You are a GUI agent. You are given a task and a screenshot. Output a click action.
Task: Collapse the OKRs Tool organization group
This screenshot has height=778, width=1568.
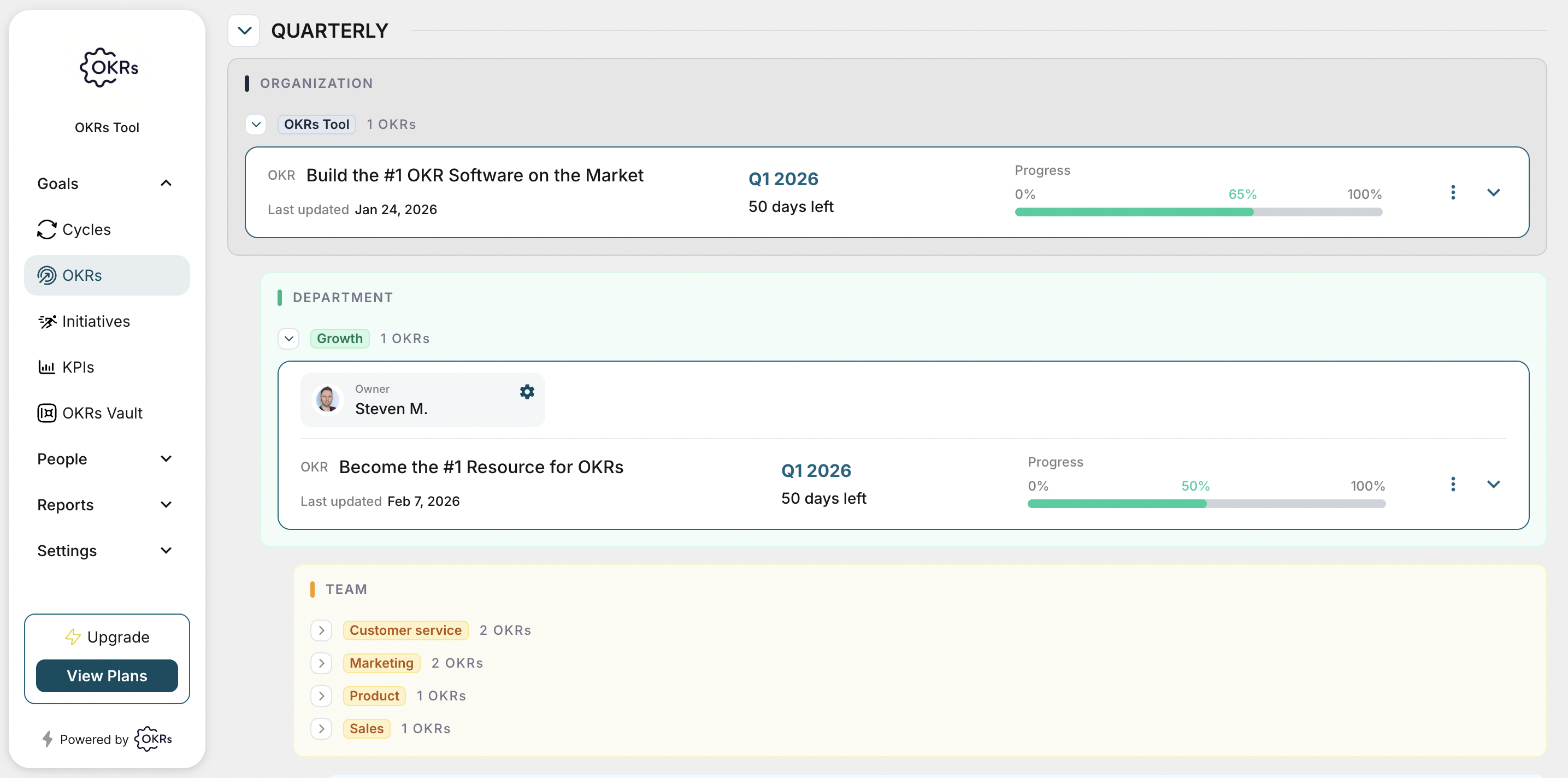pyautogui.click(x=256, y=124)
